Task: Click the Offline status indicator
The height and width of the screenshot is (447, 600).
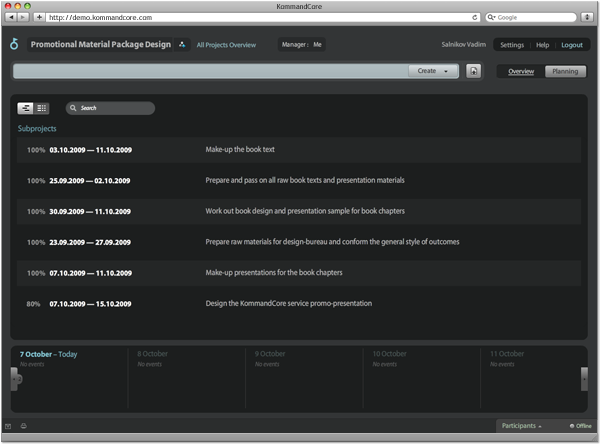Action: (580, 426)
